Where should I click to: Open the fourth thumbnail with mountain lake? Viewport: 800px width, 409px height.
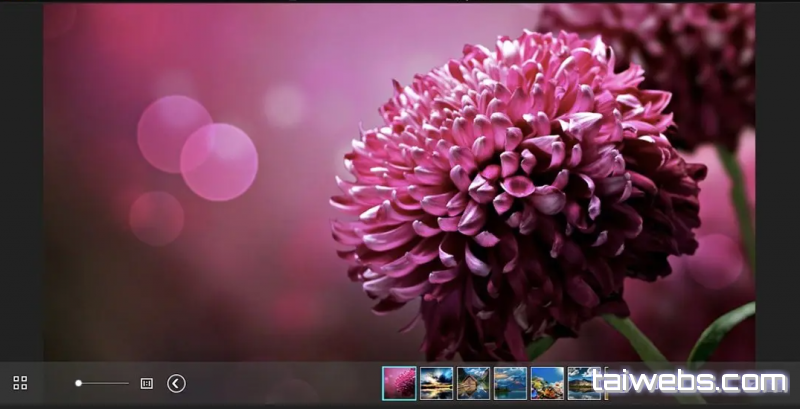510,383
